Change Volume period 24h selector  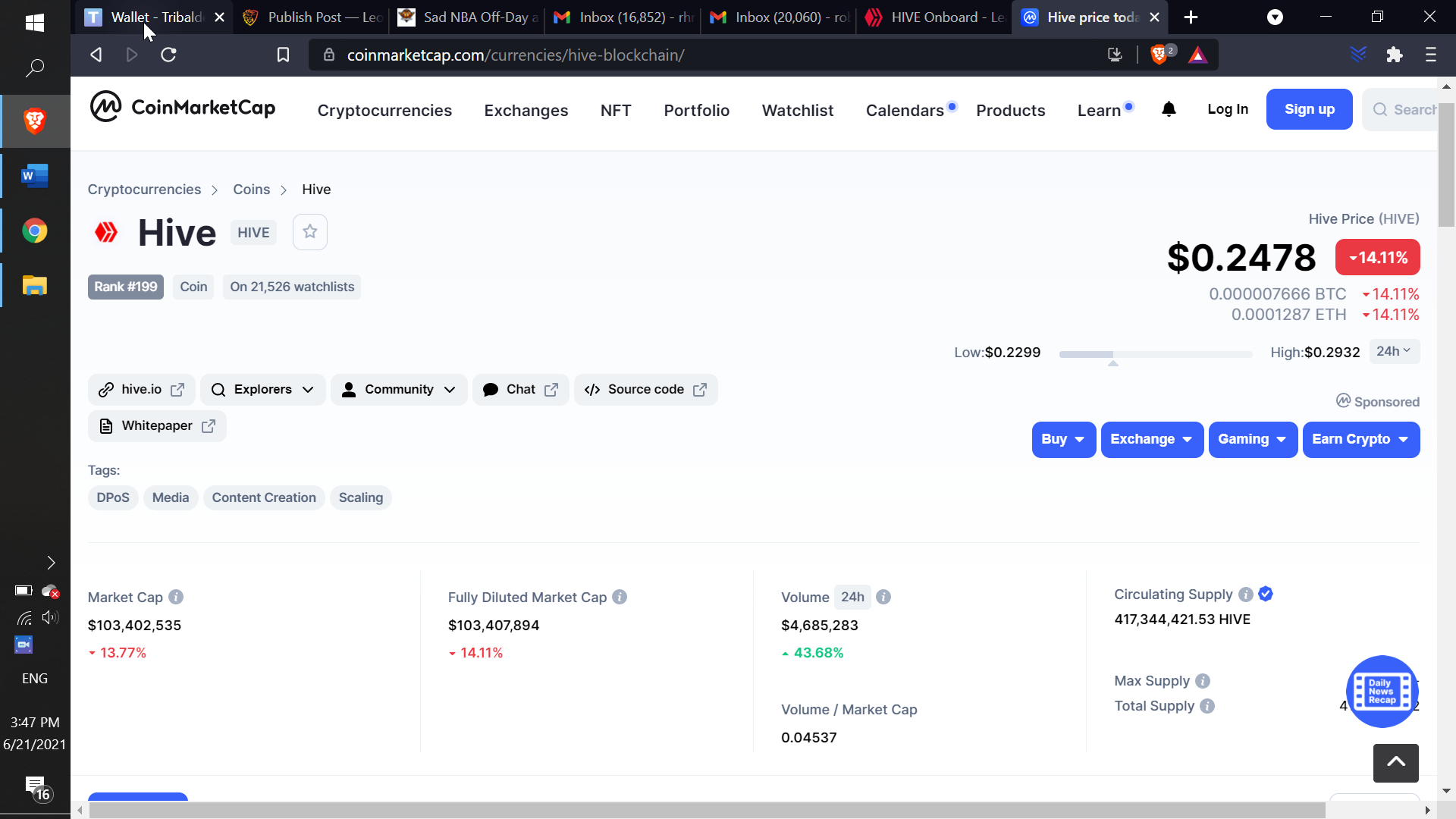click(x=852, y=597)
